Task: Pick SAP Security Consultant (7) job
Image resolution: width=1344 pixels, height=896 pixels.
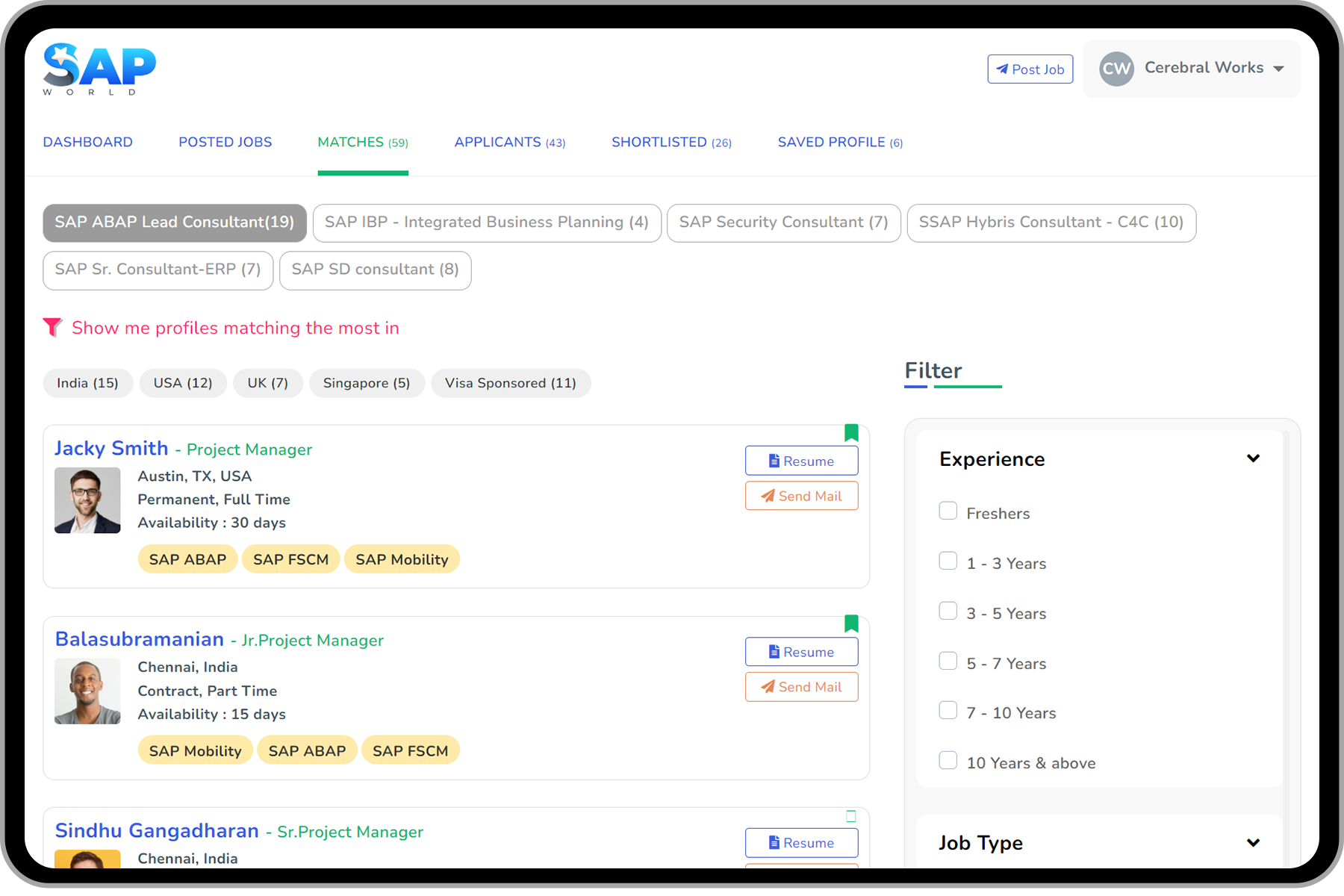Action: point(783,223)
